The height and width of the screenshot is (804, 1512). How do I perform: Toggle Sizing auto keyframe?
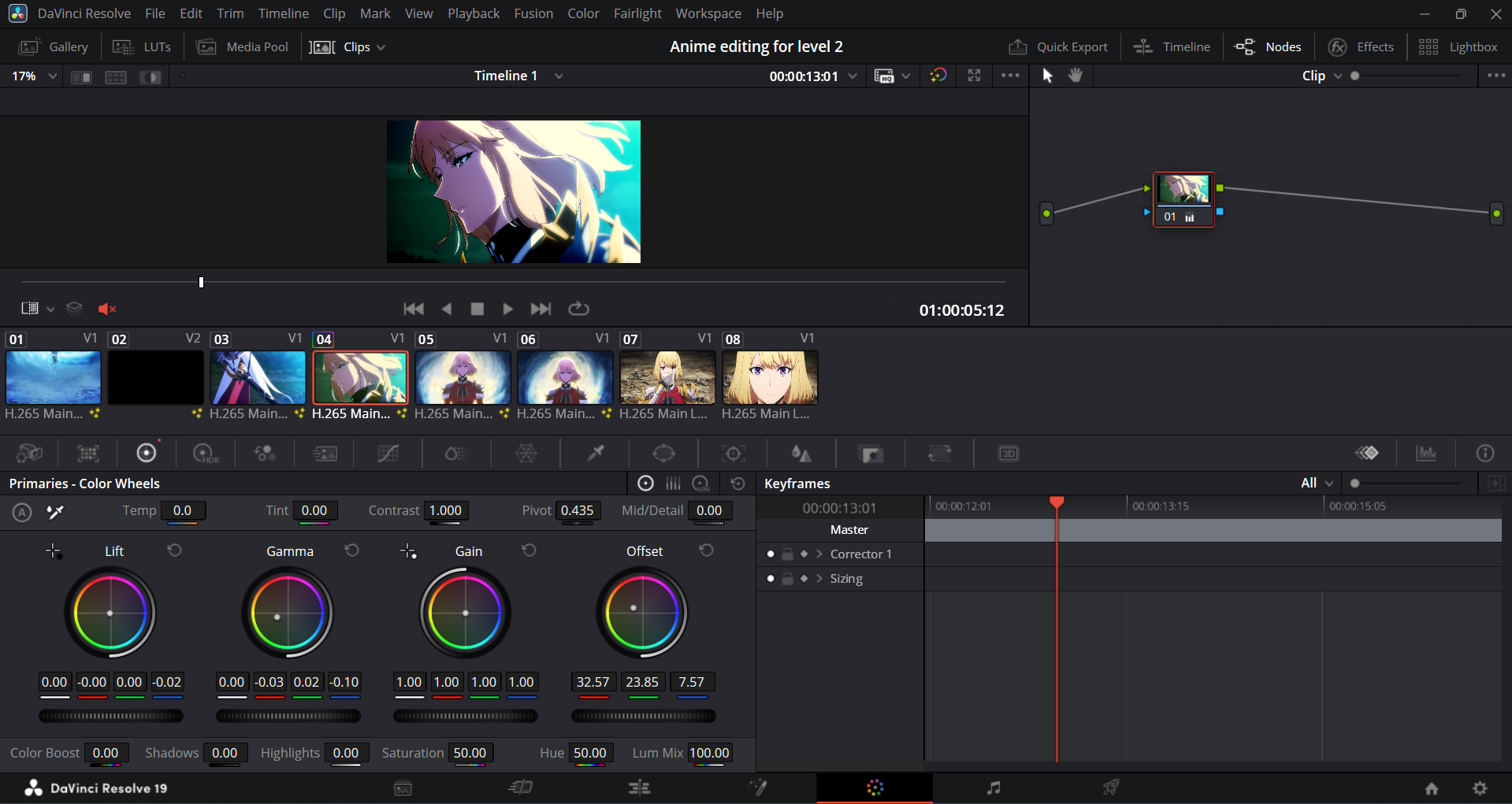coord(804,579)
